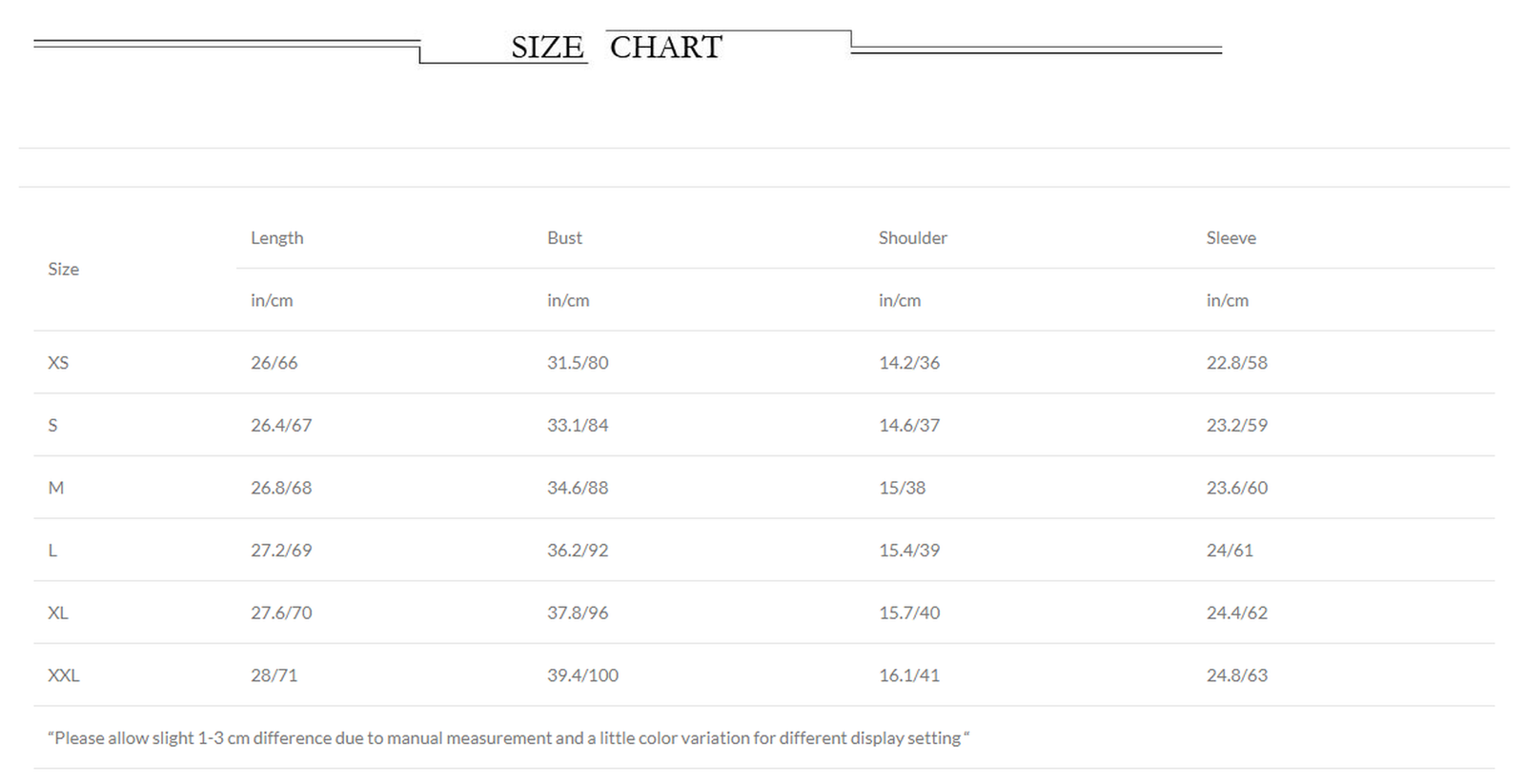Viewport: 1525px width, 784px height.
Task: Click the manual measurement disclaimer note
Action: [x=508, y=738]
